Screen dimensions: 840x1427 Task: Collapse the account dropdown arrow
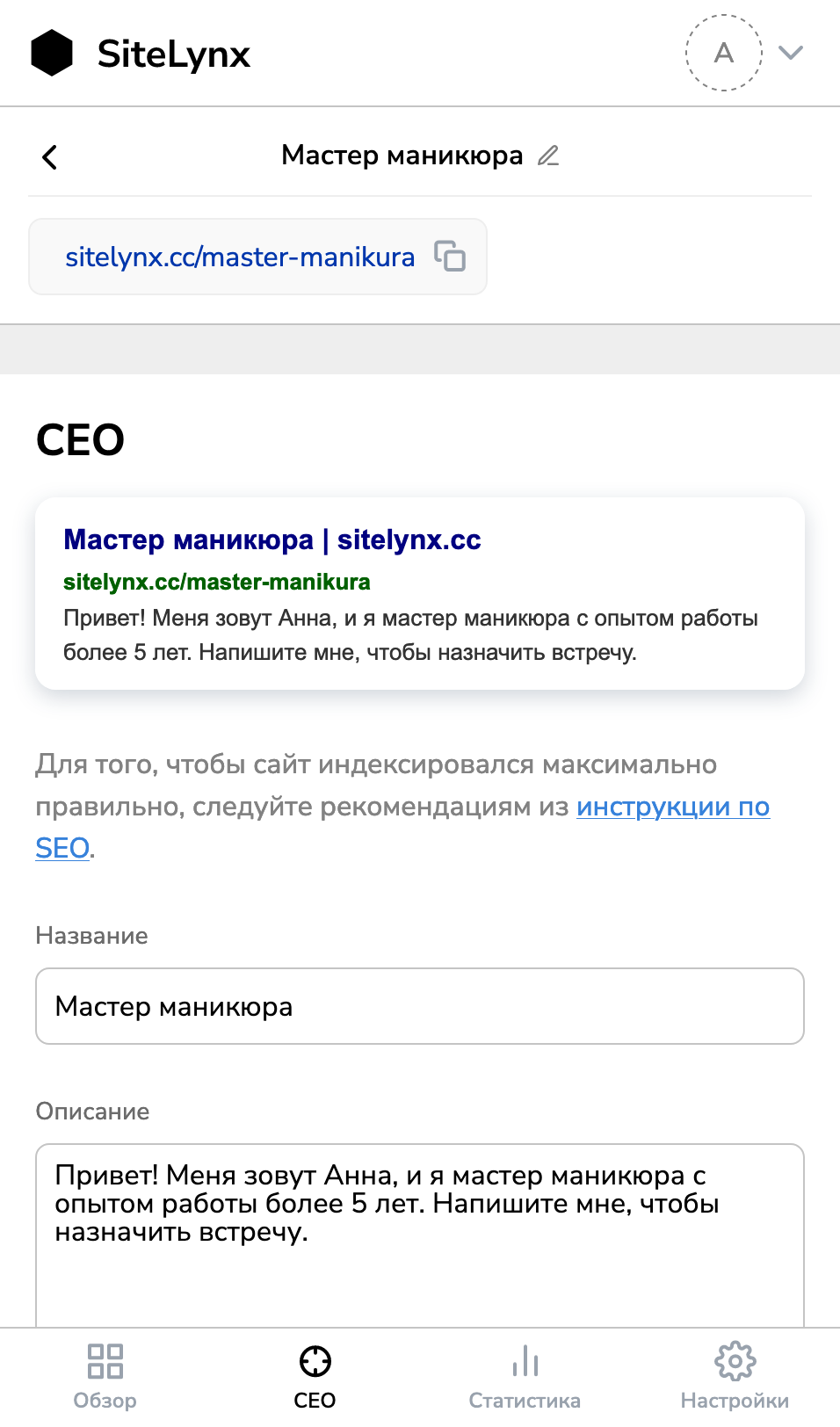(790, 53)
